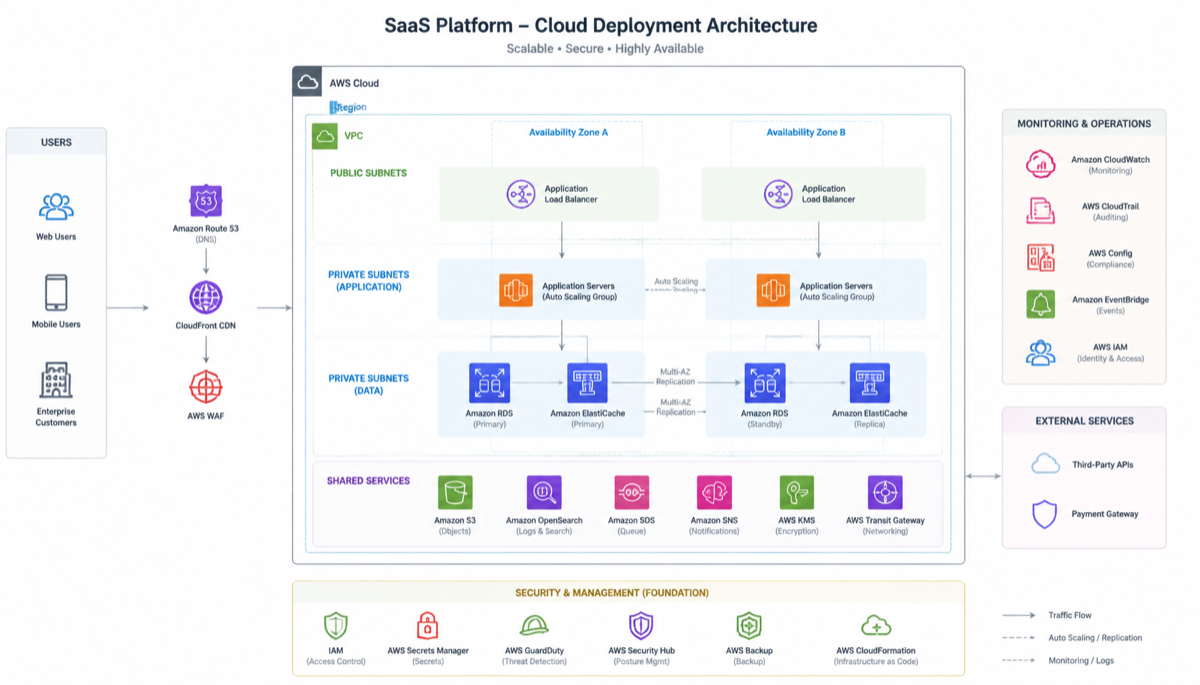Click the AWS Cloud icon

point(307,82)
